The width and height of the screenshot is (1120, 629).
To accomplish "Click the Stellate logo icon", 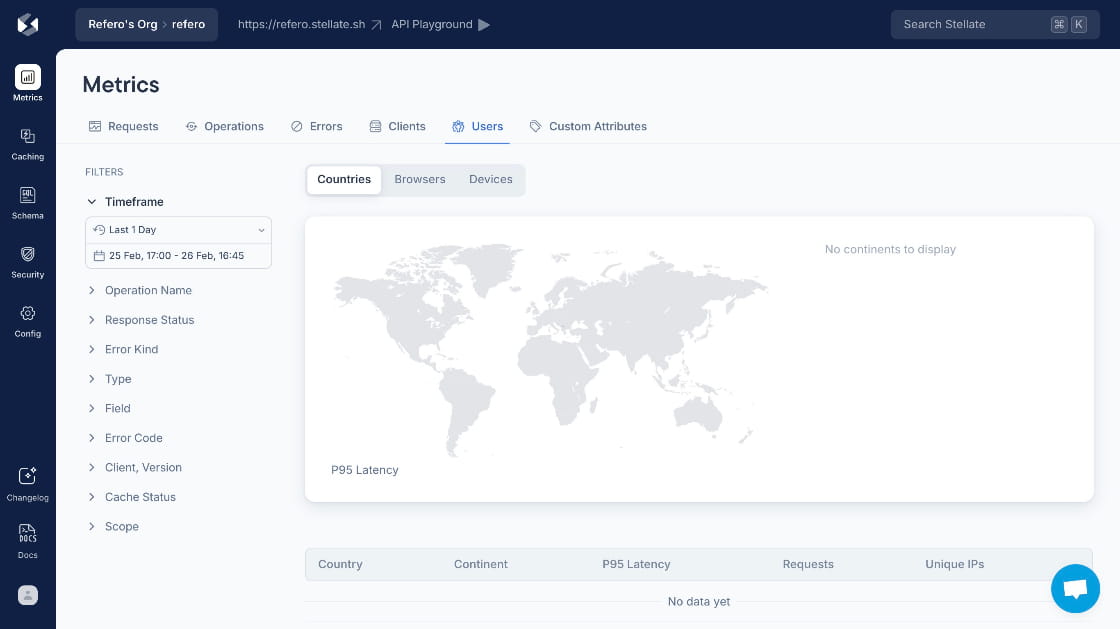I will (28, 25).
